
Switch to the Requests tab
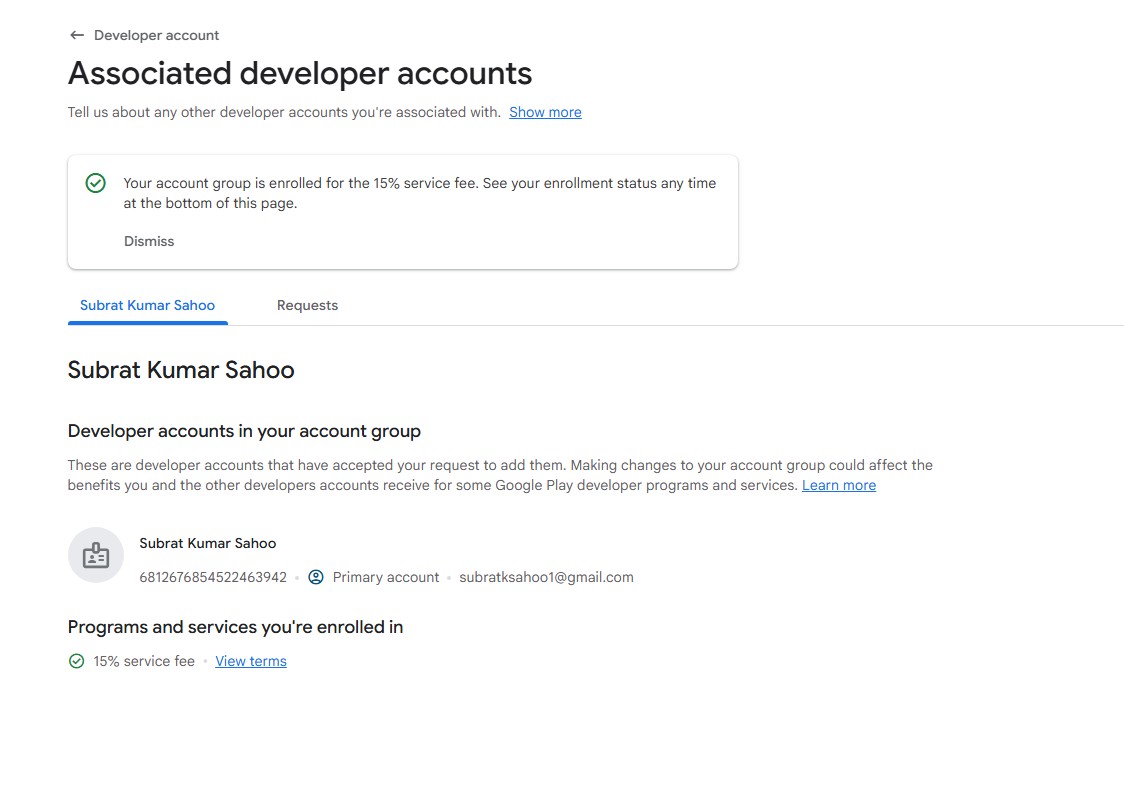click(x=307, y=305)
